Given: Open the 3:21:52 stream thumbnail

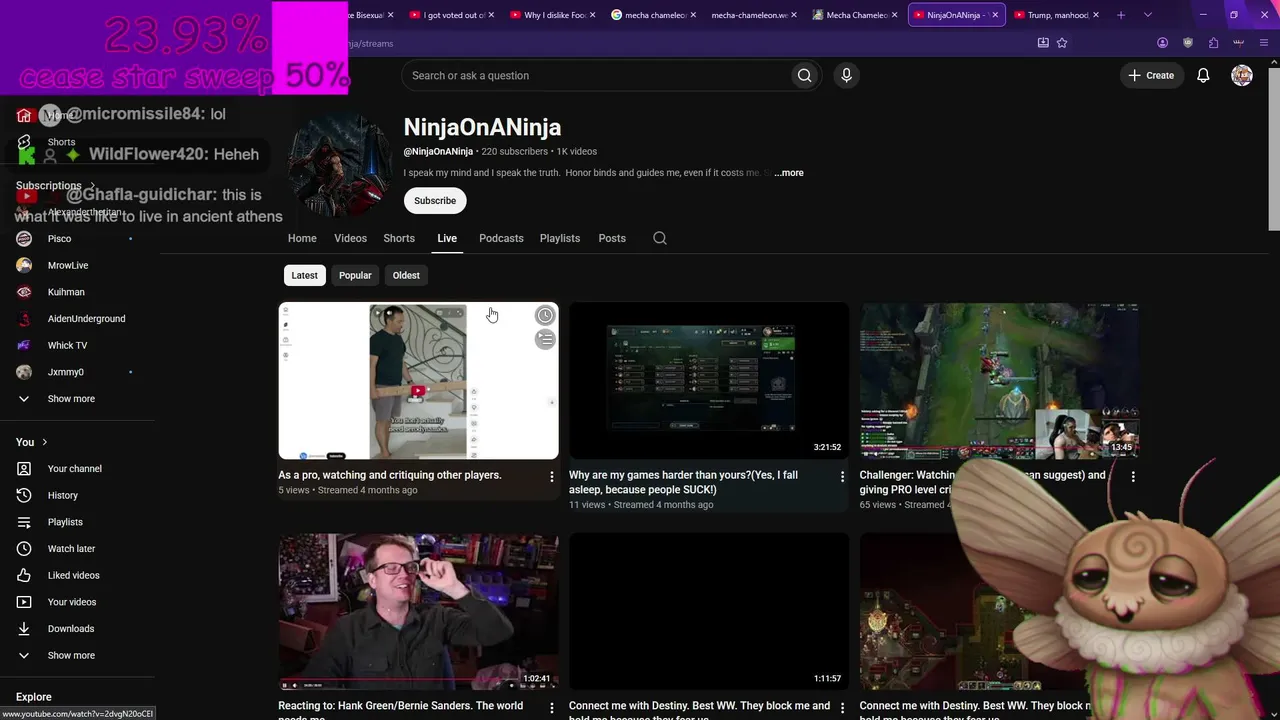Looking at the screenshot, I should click(x=709, y=381).
